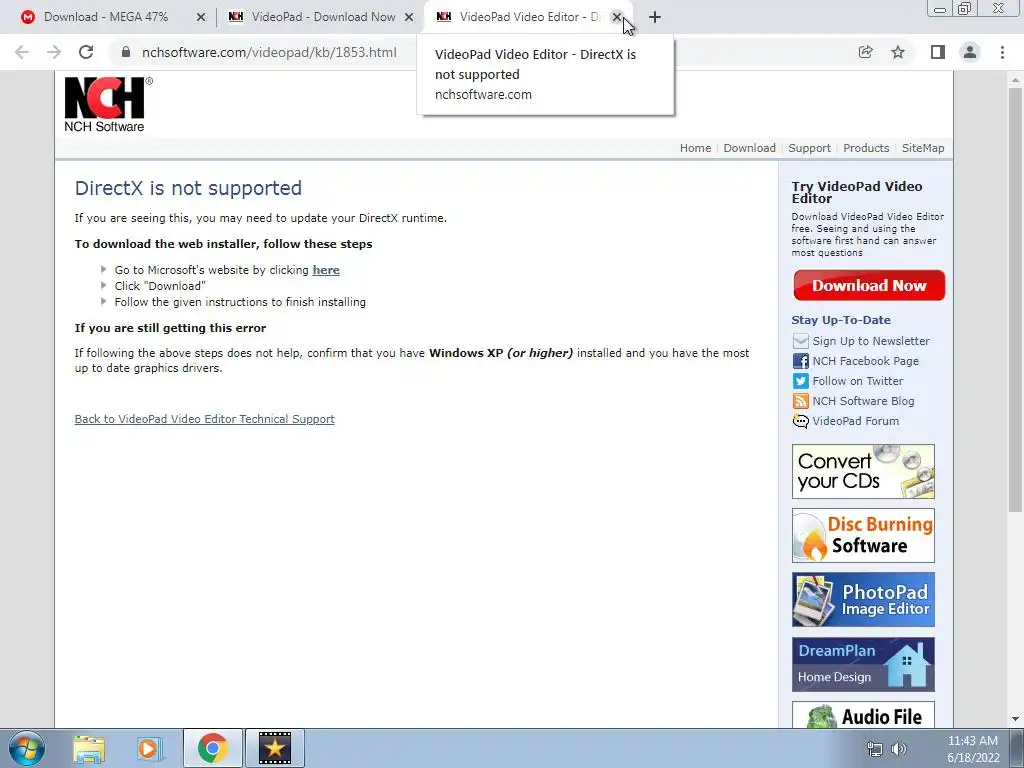Go forward in browser history
This screenshot has width=1024, height=768.
[54, 52]
